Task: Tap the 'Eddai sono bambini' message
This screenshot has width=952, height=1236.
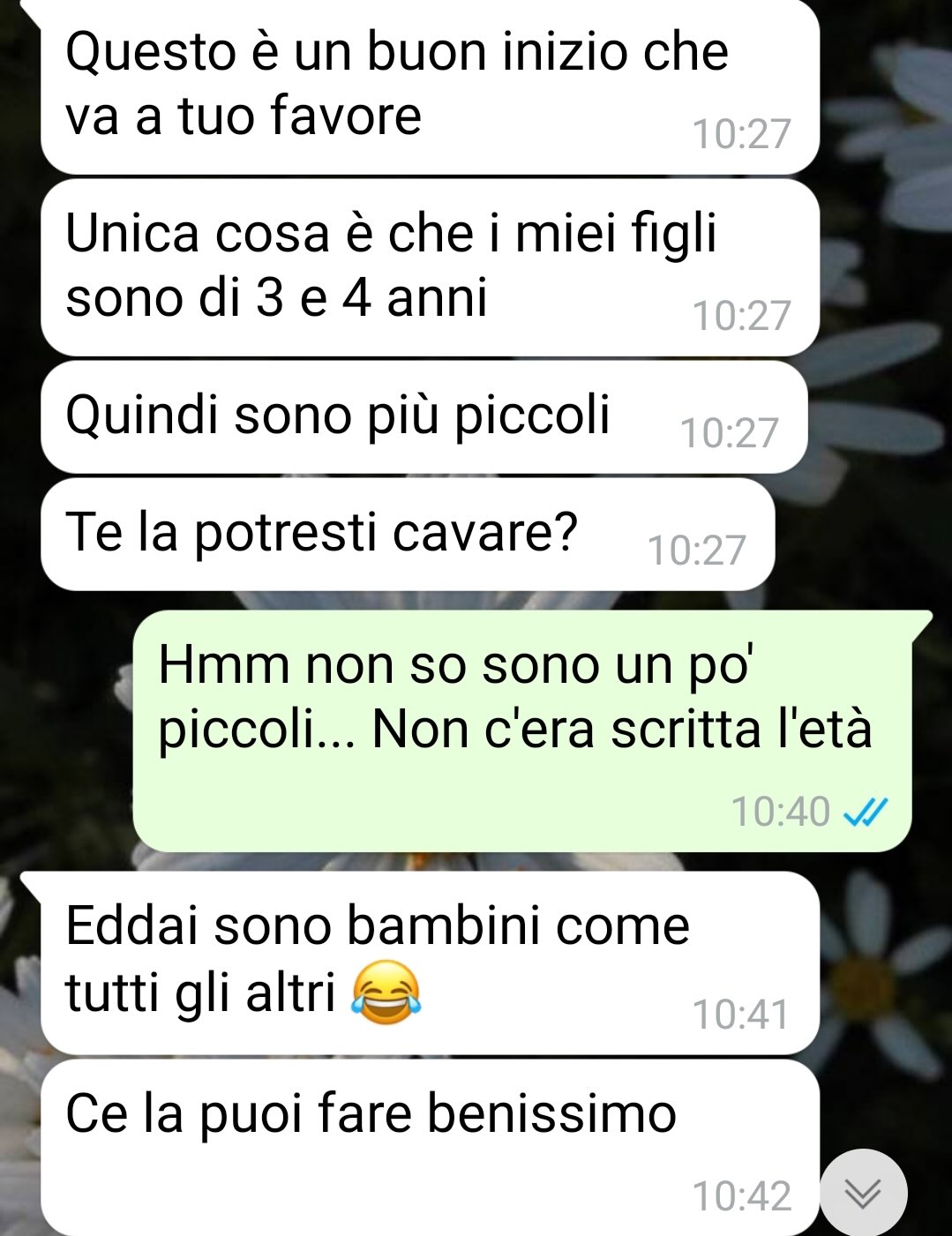Action: pyautogui.click(x=430, y=962)
